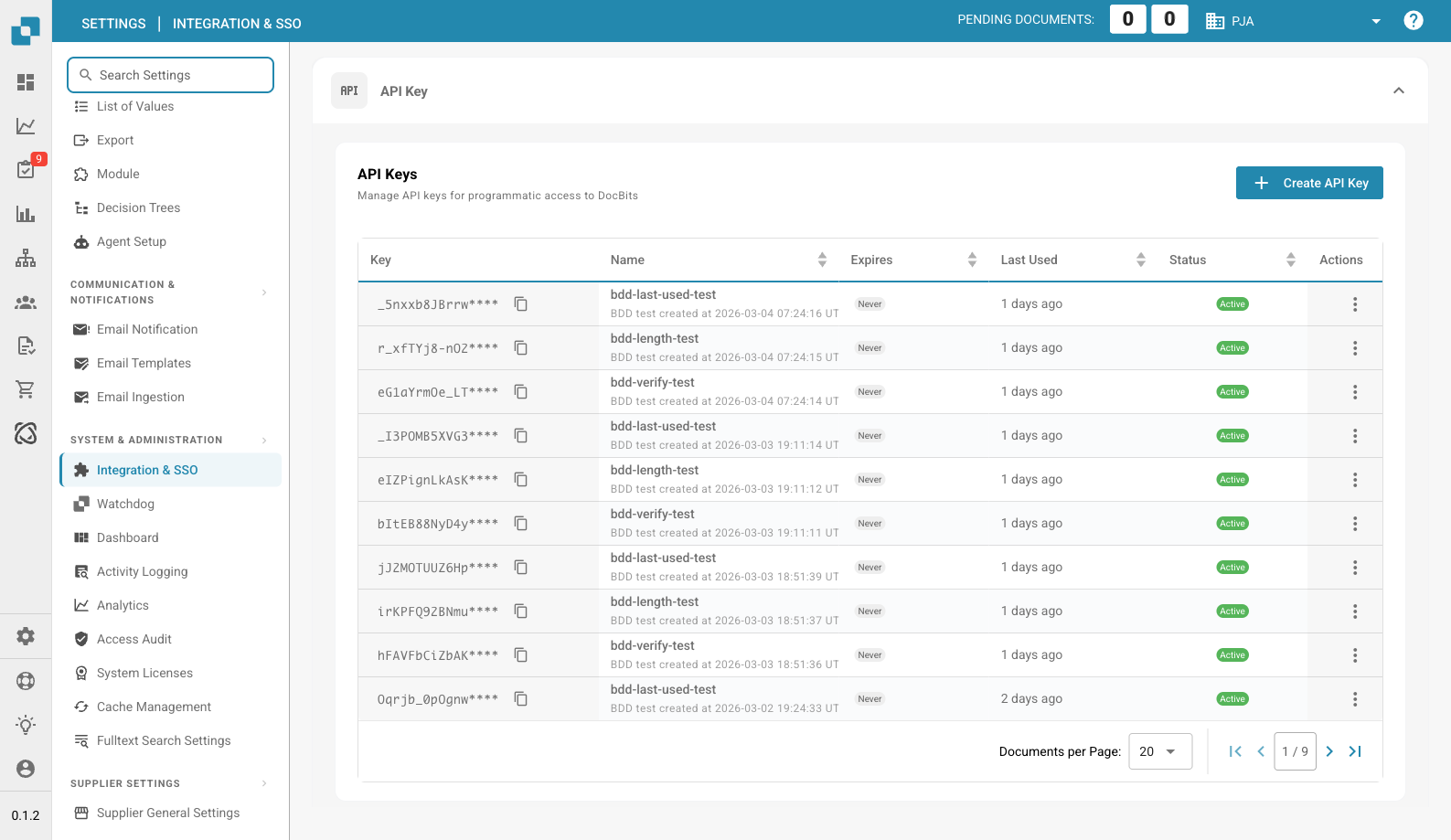Click the DocBits logo
Screen dimensions: 1451x840
[26, 30]
